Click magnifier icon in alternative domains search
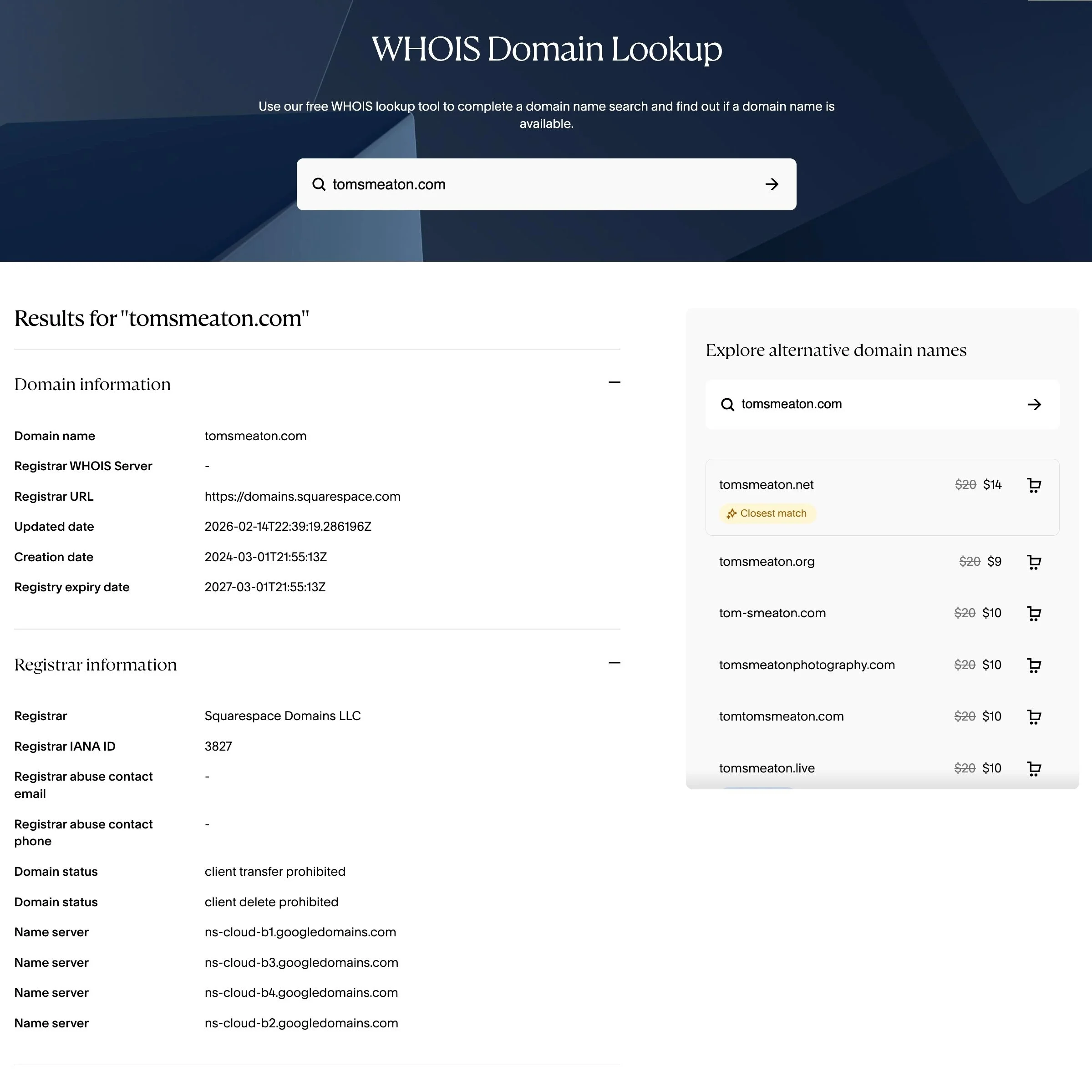Image resolution: width=1092 pixels, height=1092 pixels. tap(727, 404)
